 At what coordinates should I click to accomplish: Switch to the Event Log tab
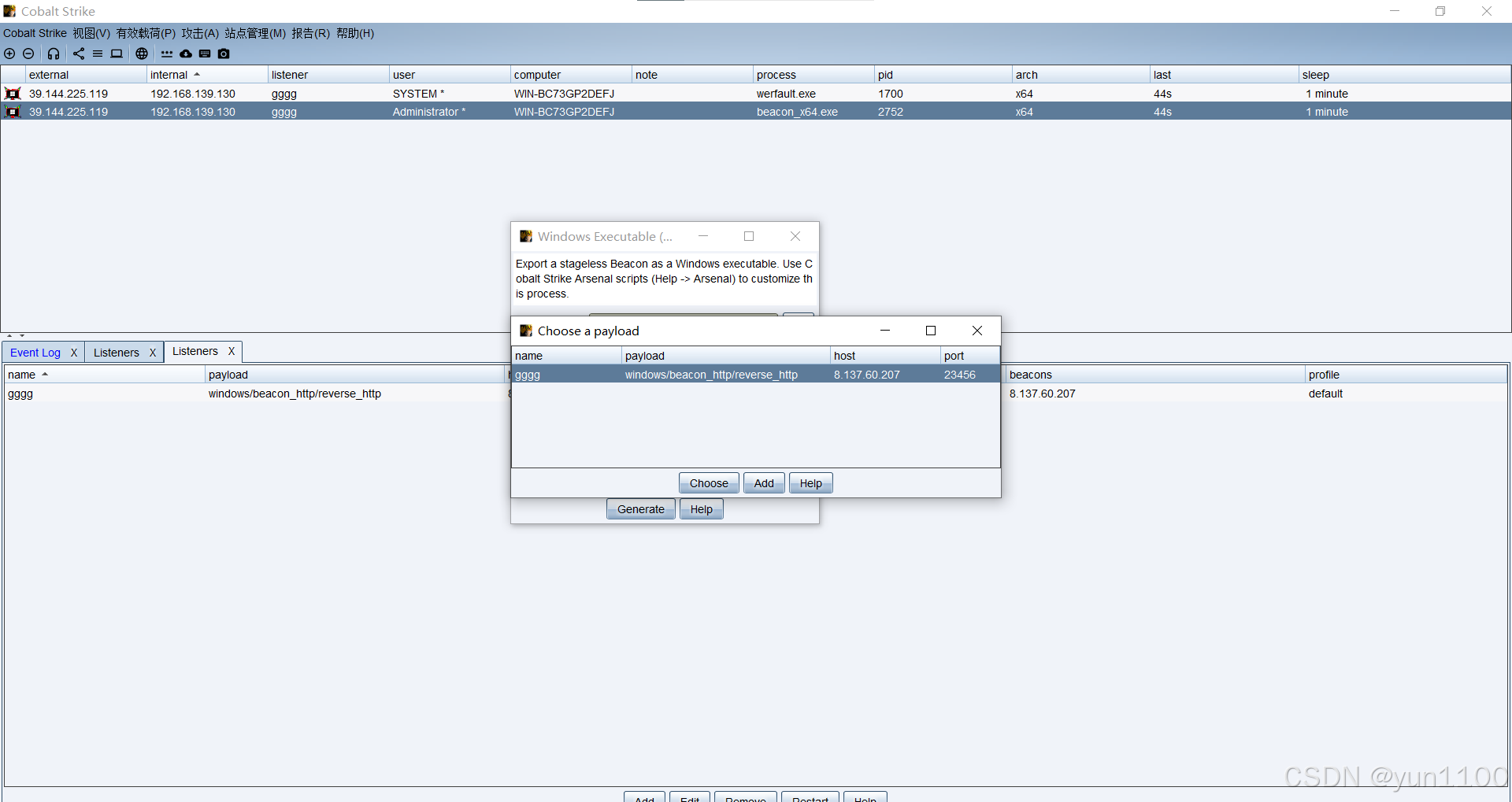(x=35, y=353)
